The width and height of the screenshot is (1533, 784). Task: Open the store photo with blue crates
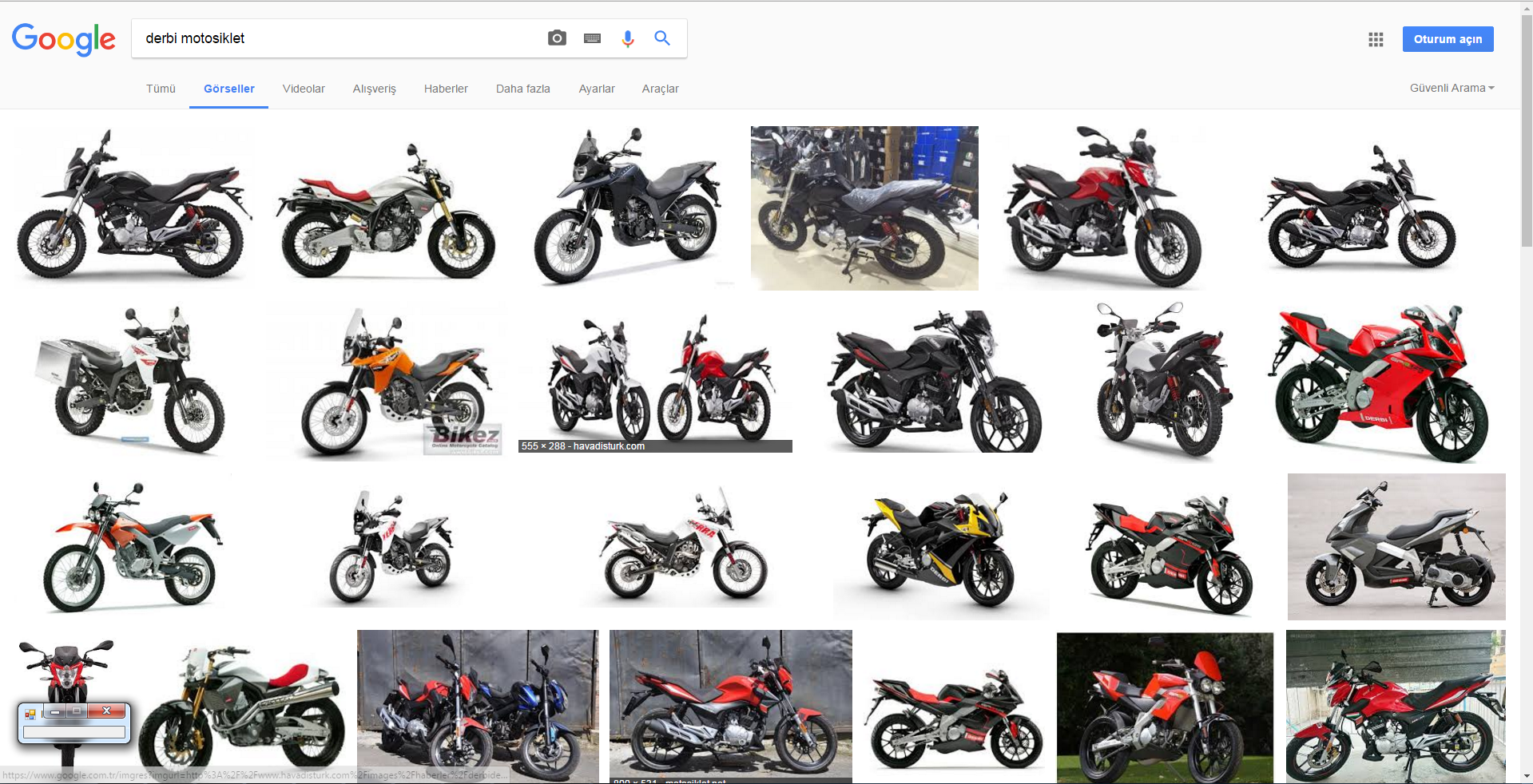coord(864,208)
